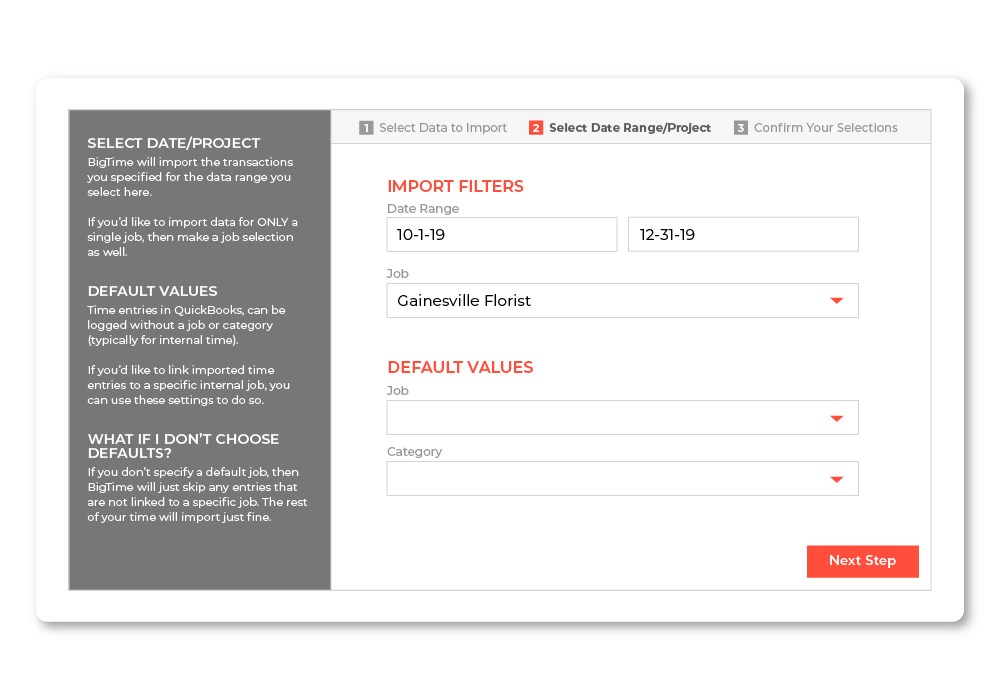Click the red step 2 indicator icon

tap(536, 128)
